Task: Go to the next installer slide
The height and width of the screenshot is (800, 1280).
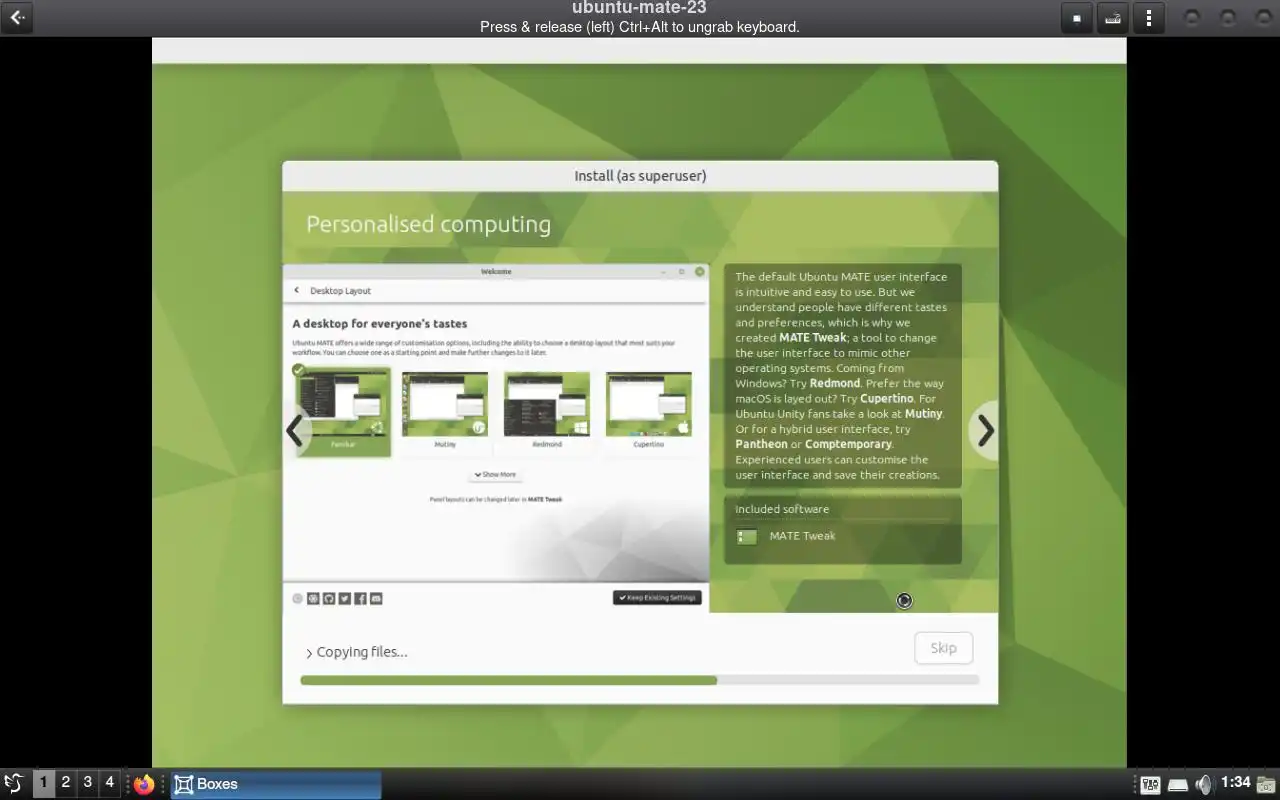Action: coord(985,431)
